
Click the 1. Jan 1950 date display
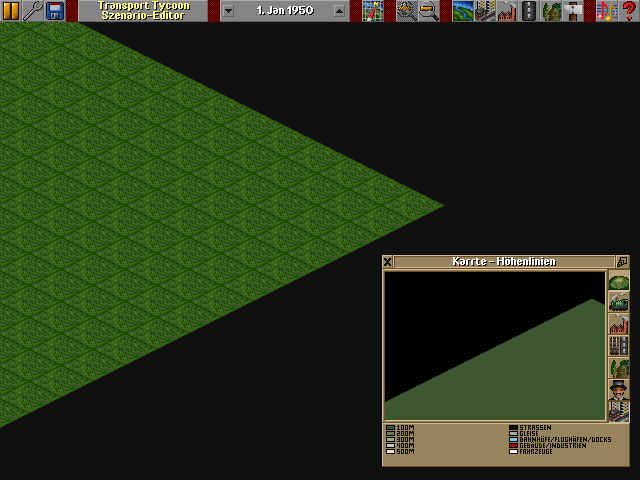285,11
